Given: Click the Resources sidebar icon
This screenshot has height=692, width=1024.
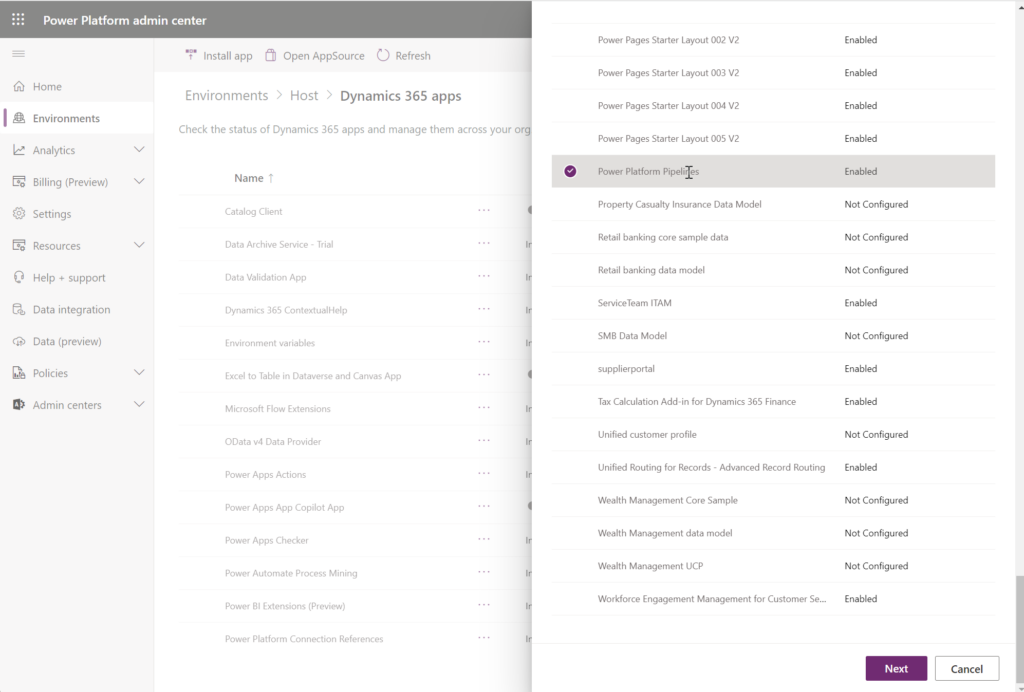Looking at the screenshot, I should point(19,245).
